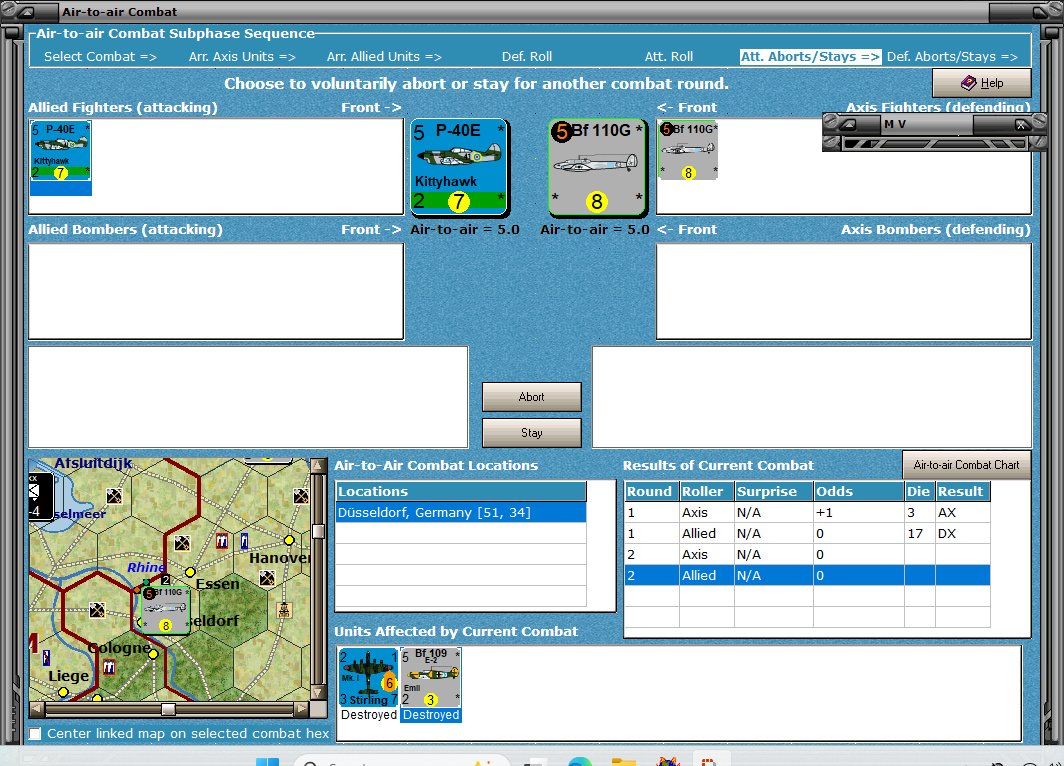Select the 'Def. Roll' subphase step
The height and width of the screenshot is (766, 1064).
(527, 56)
